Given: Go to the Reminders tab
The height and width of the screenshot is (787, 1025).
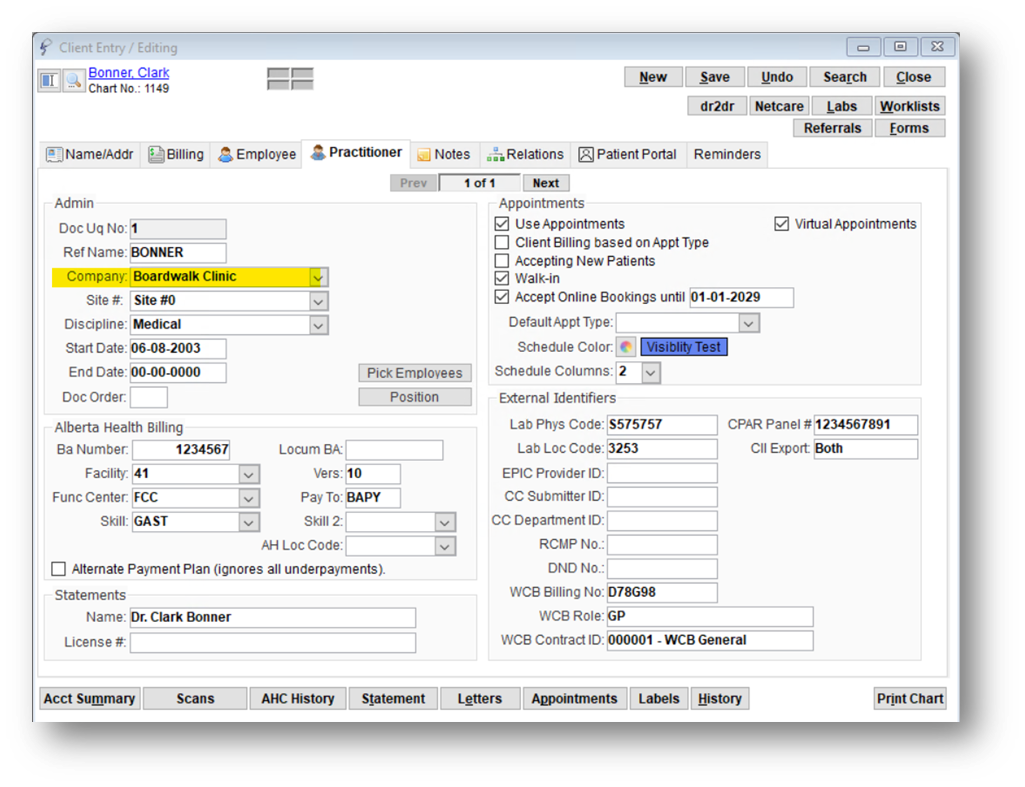Looking at the screenshot, I should [727, 155].
